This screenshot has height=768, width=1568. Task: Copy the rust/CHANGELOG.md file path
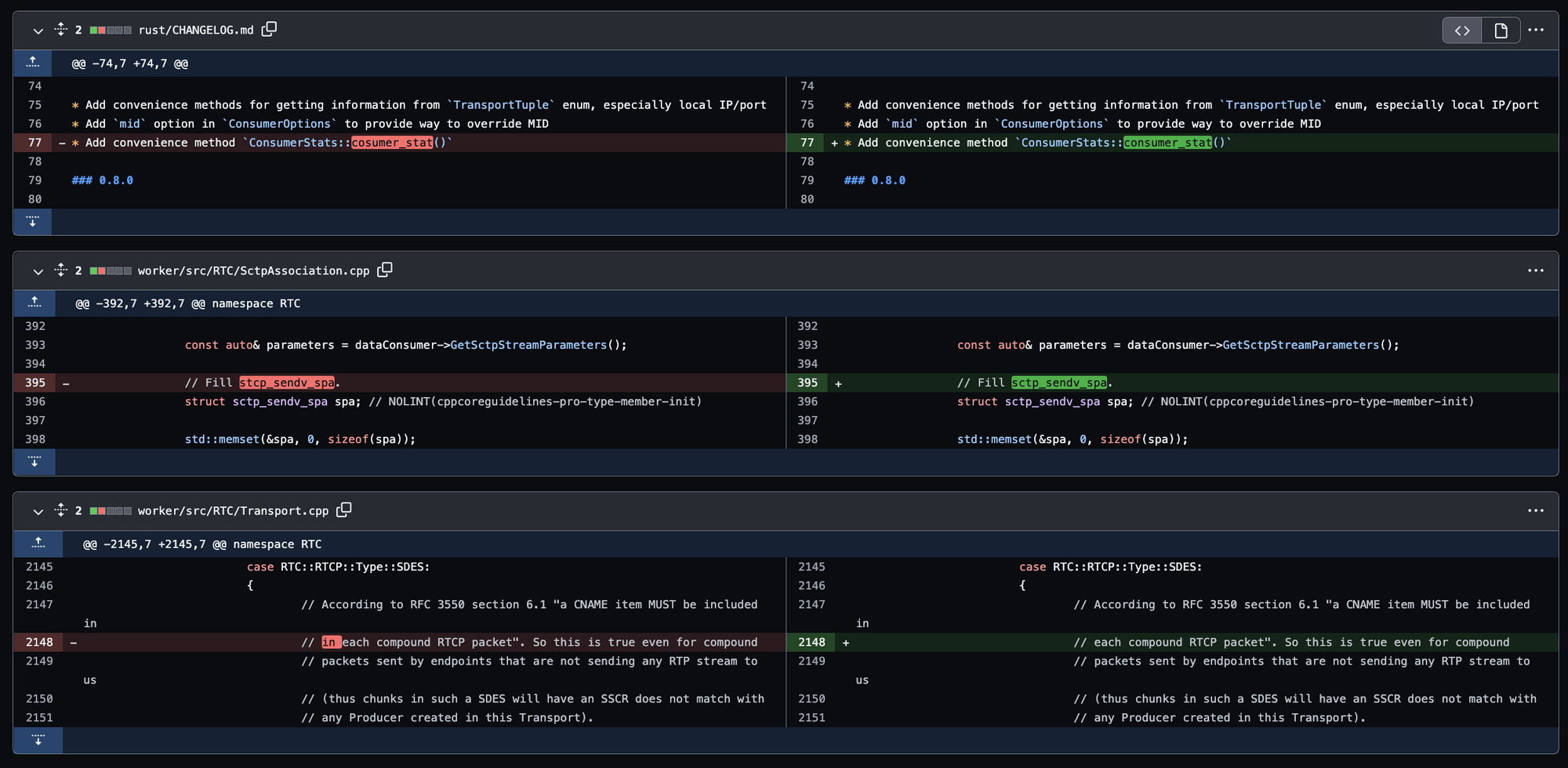point(269,29)
